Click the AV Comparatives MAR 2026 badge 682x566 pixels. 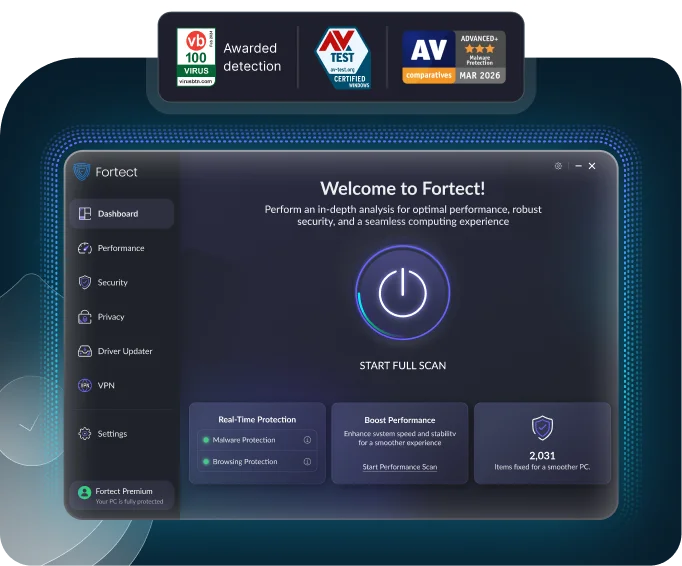454,57
